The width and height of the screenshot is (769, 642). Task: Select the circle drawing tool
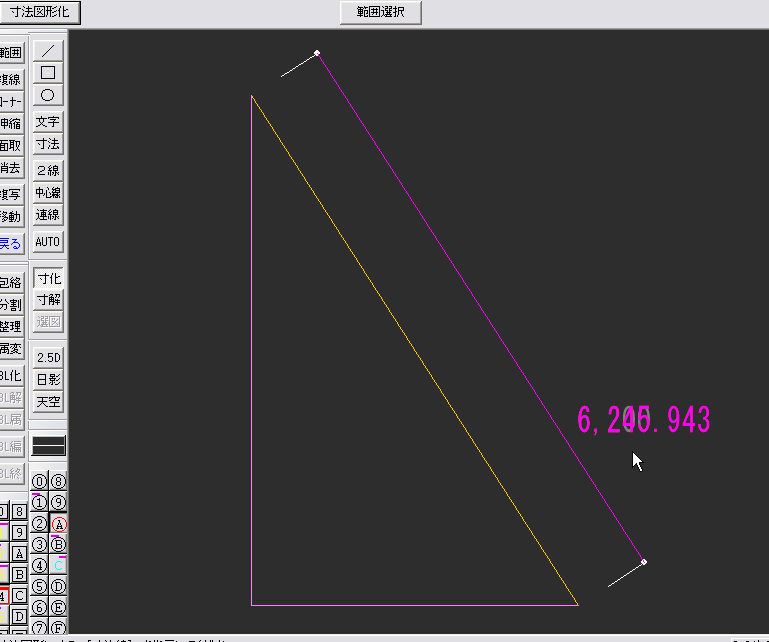[x=48, y=95]
